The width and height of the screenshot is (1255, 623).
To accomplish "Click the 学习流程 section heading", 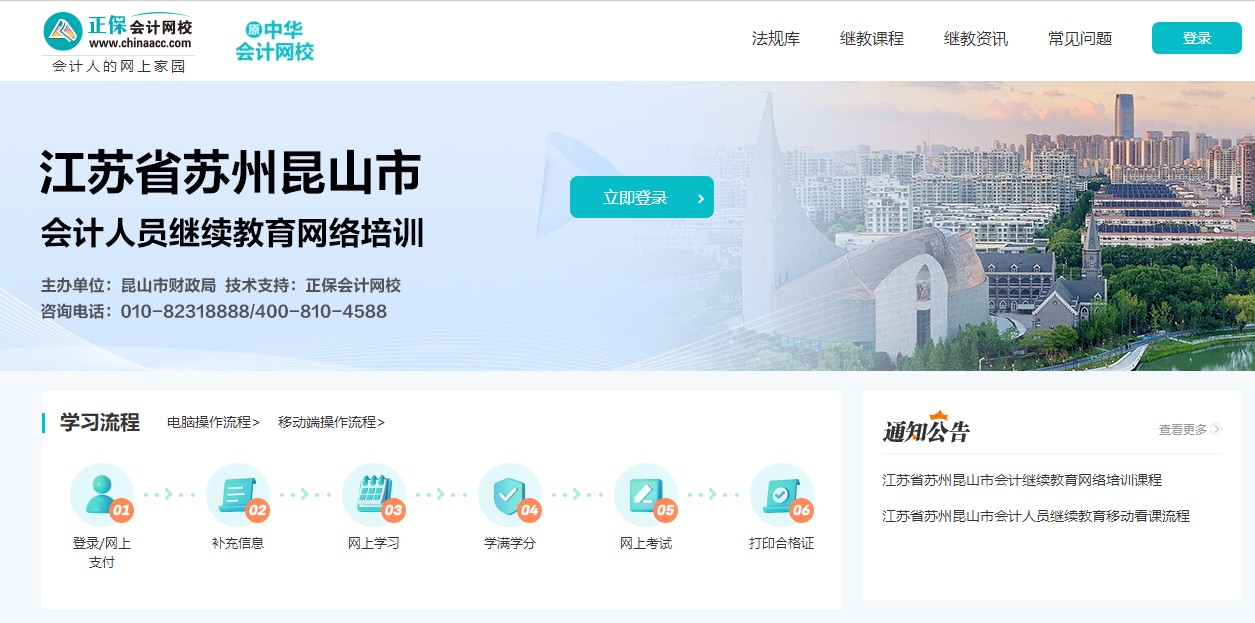I will 100,422.
